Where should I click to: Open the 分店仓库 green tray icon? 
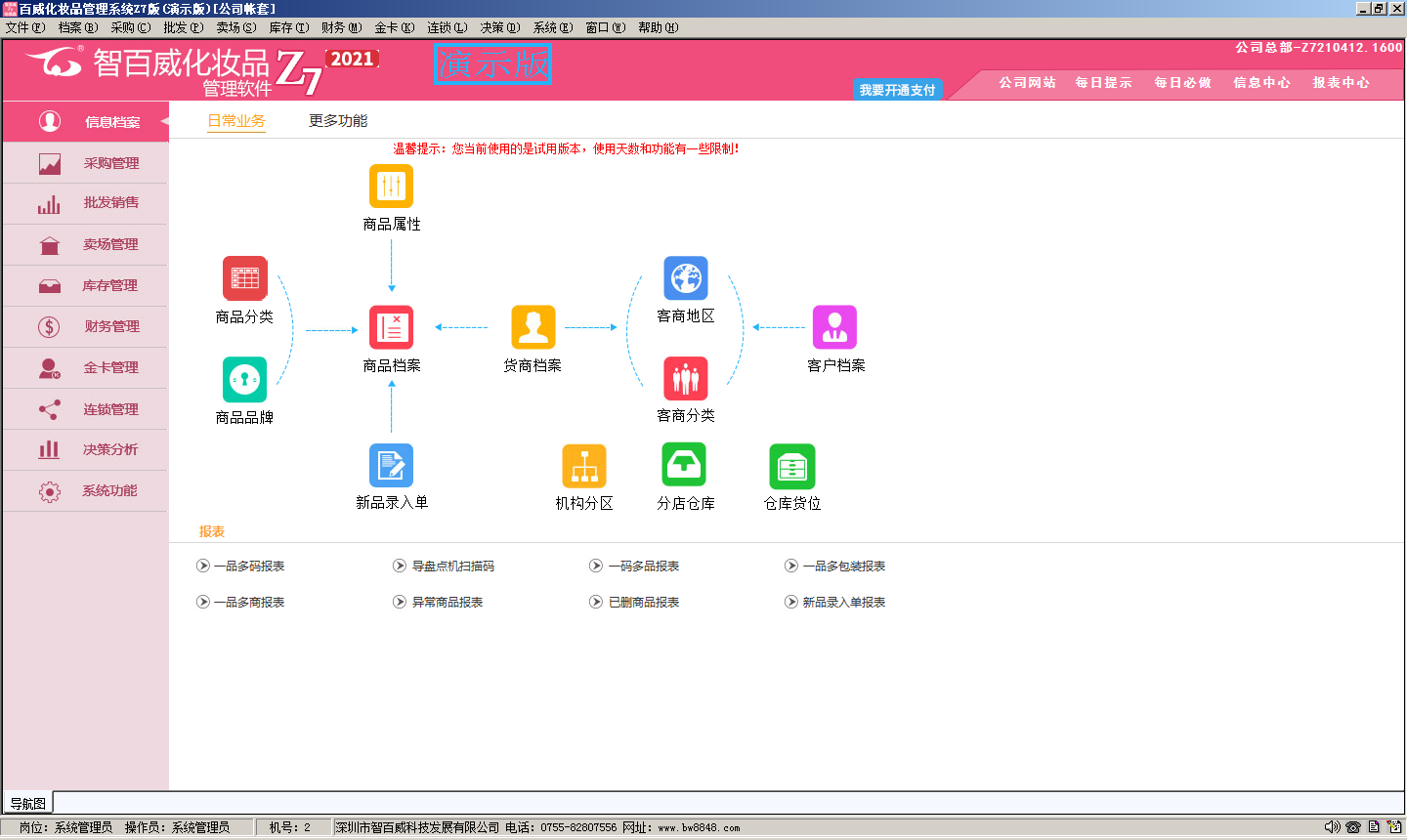684,465
